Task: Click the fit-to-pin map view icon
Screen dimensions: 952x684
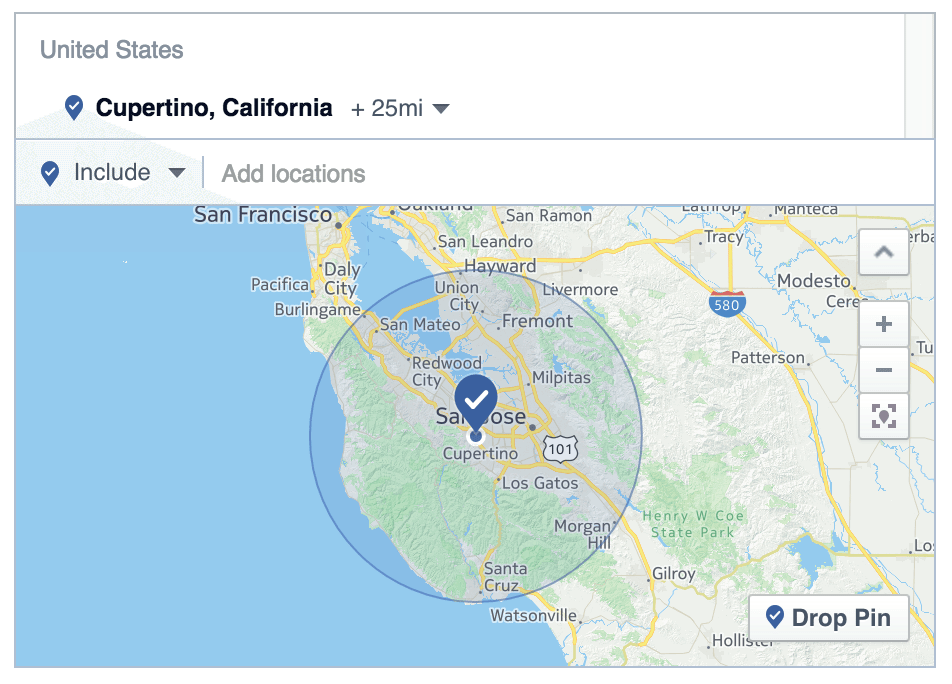Action: click(883, 417)
